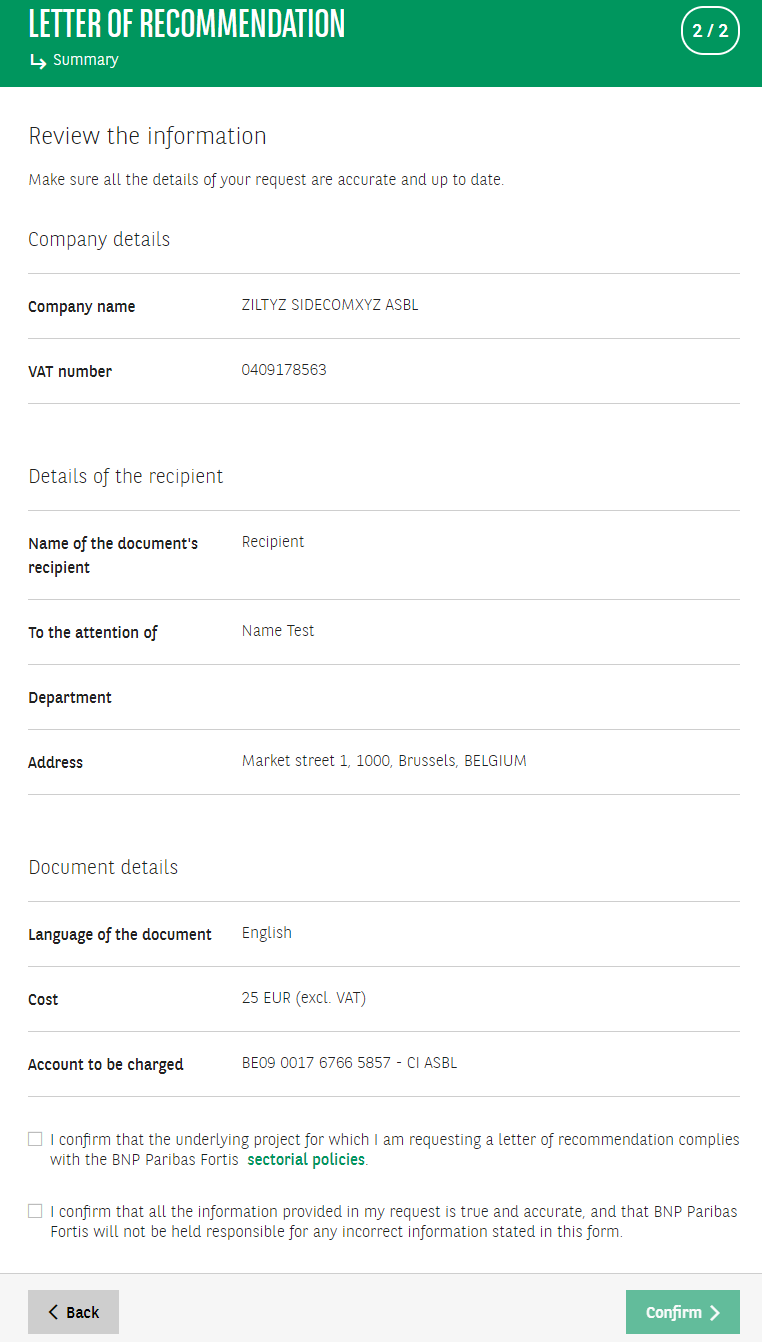Image resolution: width=762 pixels, height=1342 pixels.
Task: Click the Market street address value
Action: click(x=384, y=761)
